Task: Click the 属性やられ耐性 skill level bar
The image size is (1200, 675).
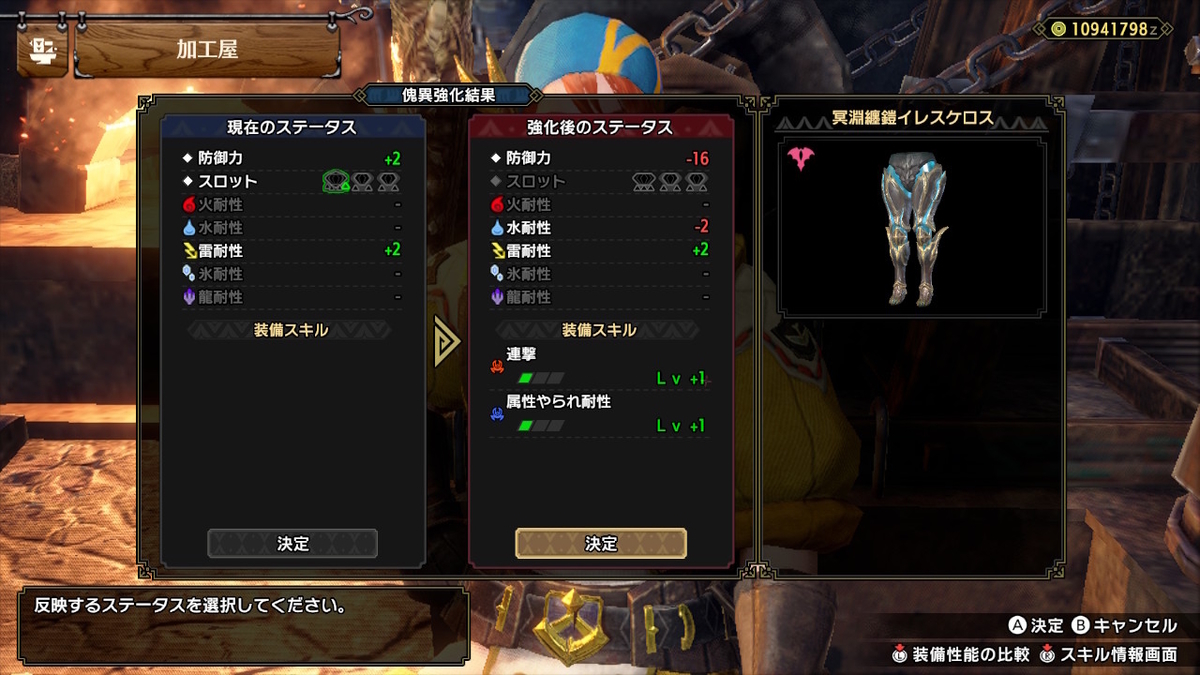Action: 541,425
